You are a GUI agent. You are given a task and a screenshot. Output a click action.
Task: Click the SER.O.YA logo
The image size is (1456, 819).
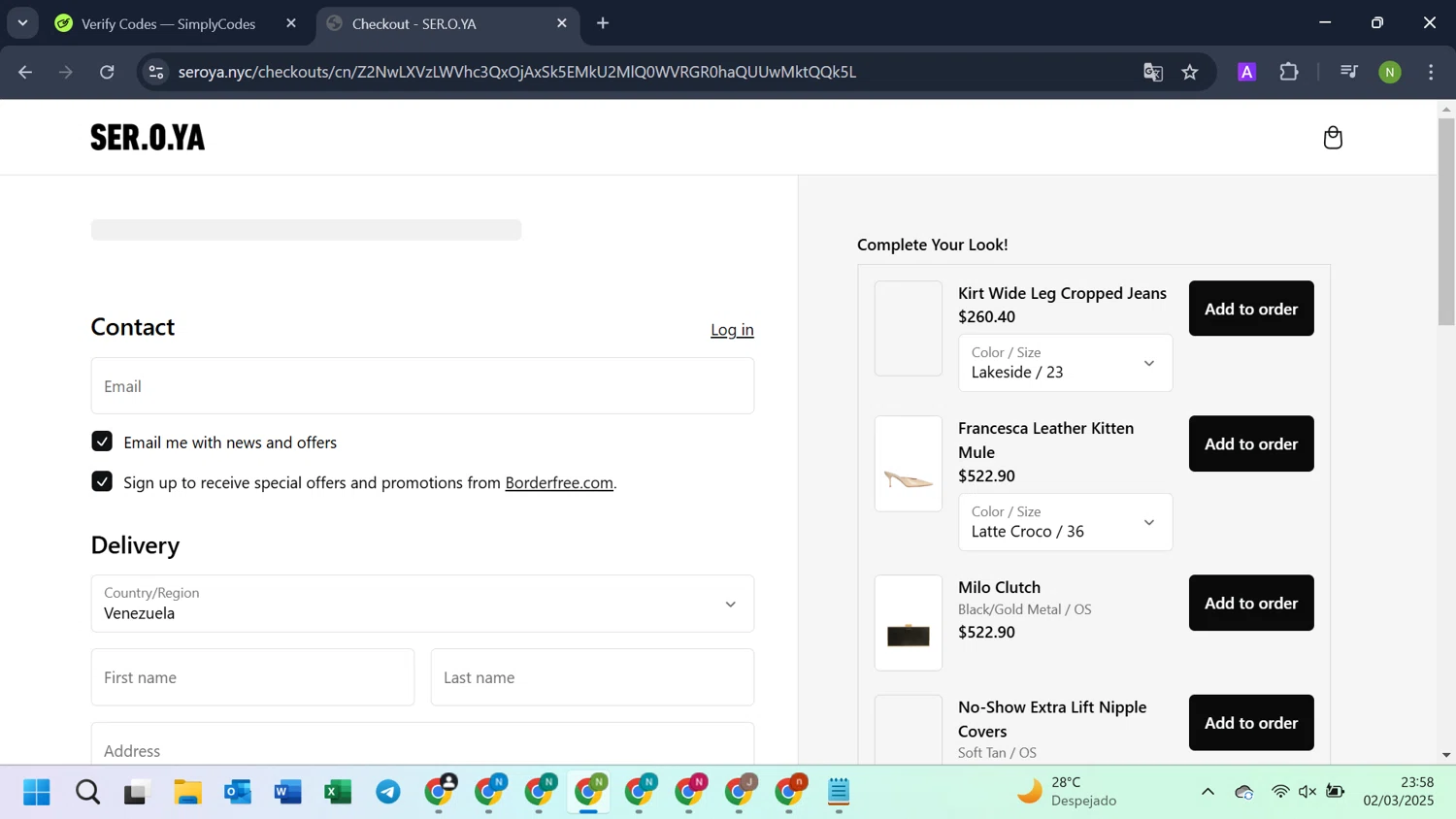coord(148,138)
